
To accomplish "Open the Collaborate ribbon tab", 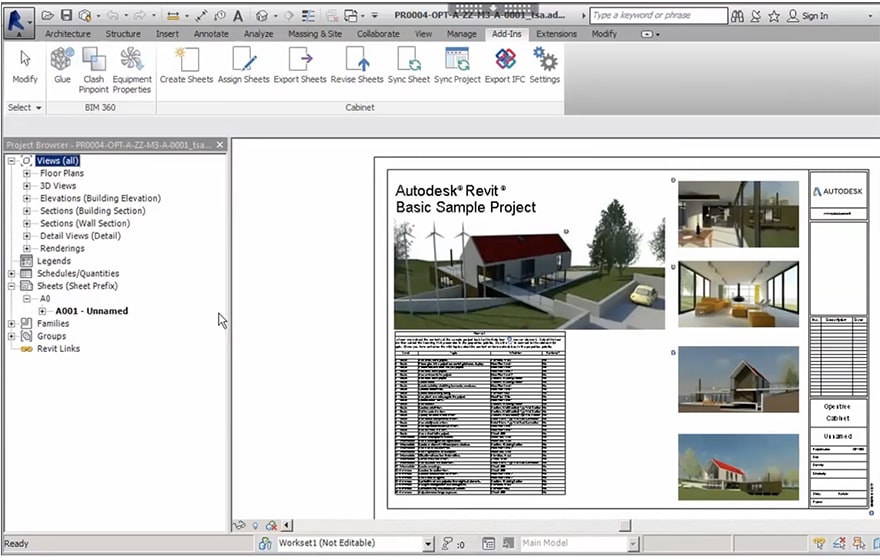I will click(378, 34).
